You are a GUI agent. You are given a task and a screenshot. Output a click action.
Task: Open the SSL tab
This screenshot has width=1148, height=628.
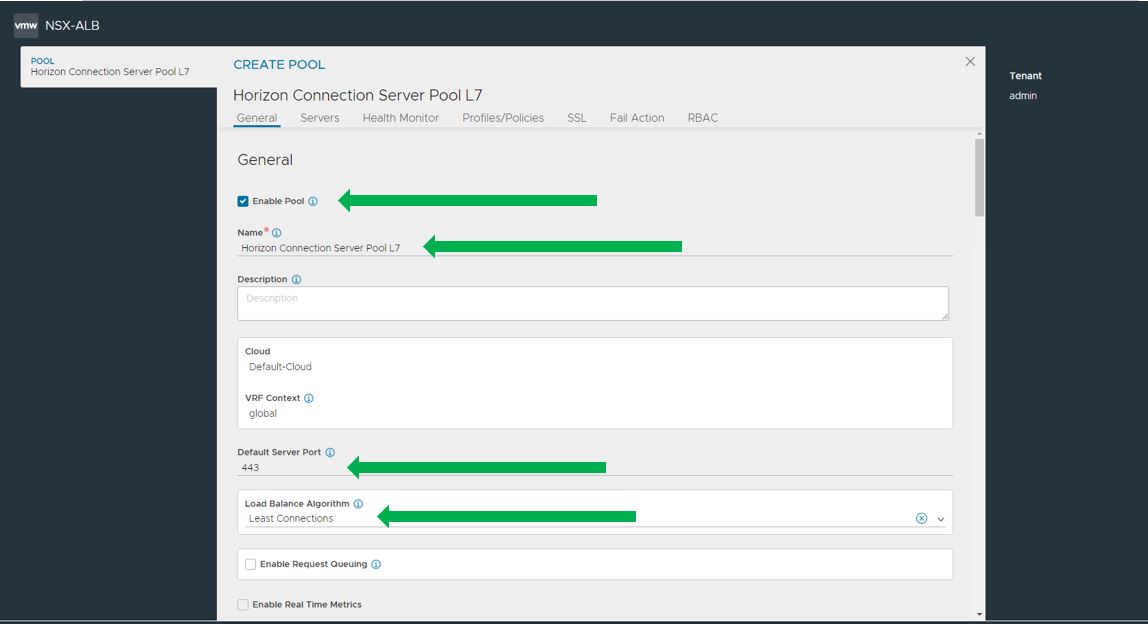577,118
